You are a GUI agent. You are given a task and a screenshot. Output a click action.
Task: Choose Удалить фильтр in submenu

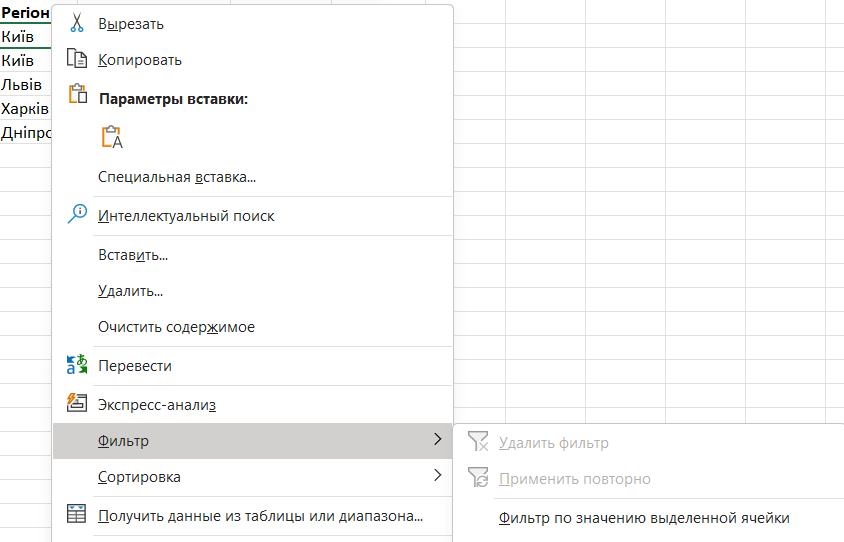pos(649,443)
